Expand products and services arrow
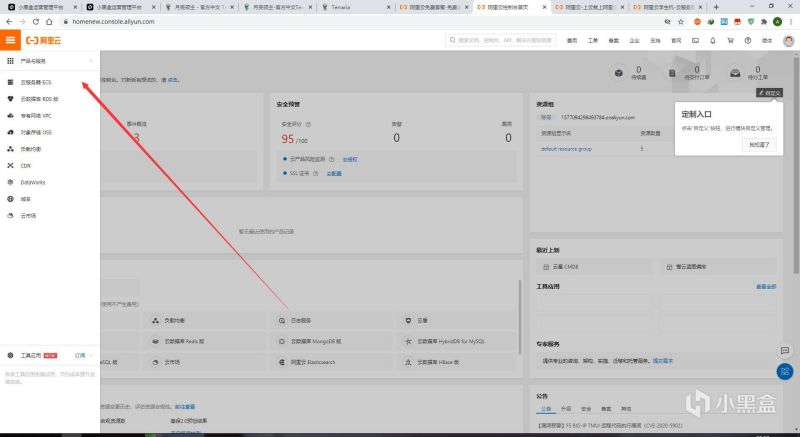 [91, 61]
